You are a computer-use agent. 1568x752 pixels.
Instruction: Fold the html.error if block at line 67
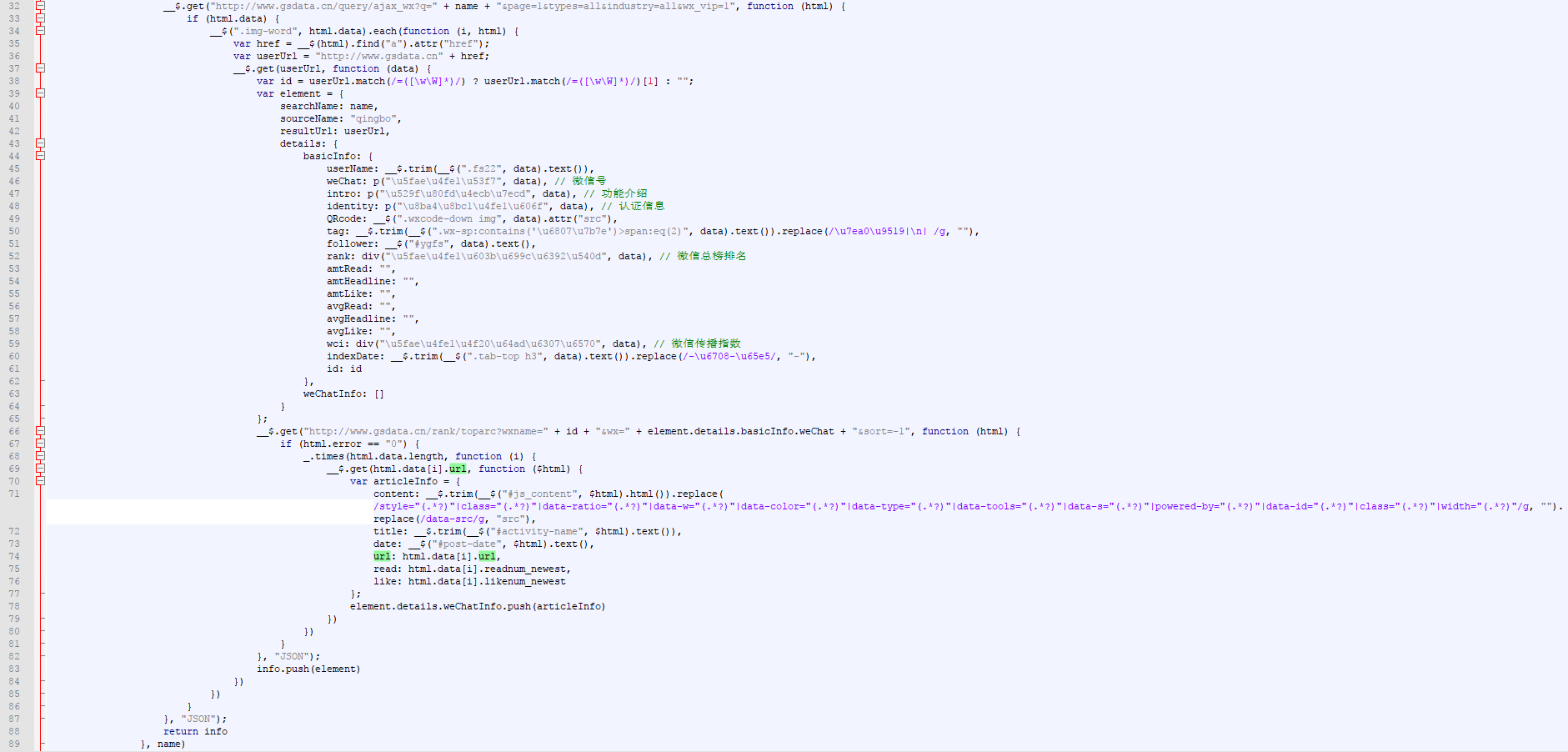click(x=40, y=444)
